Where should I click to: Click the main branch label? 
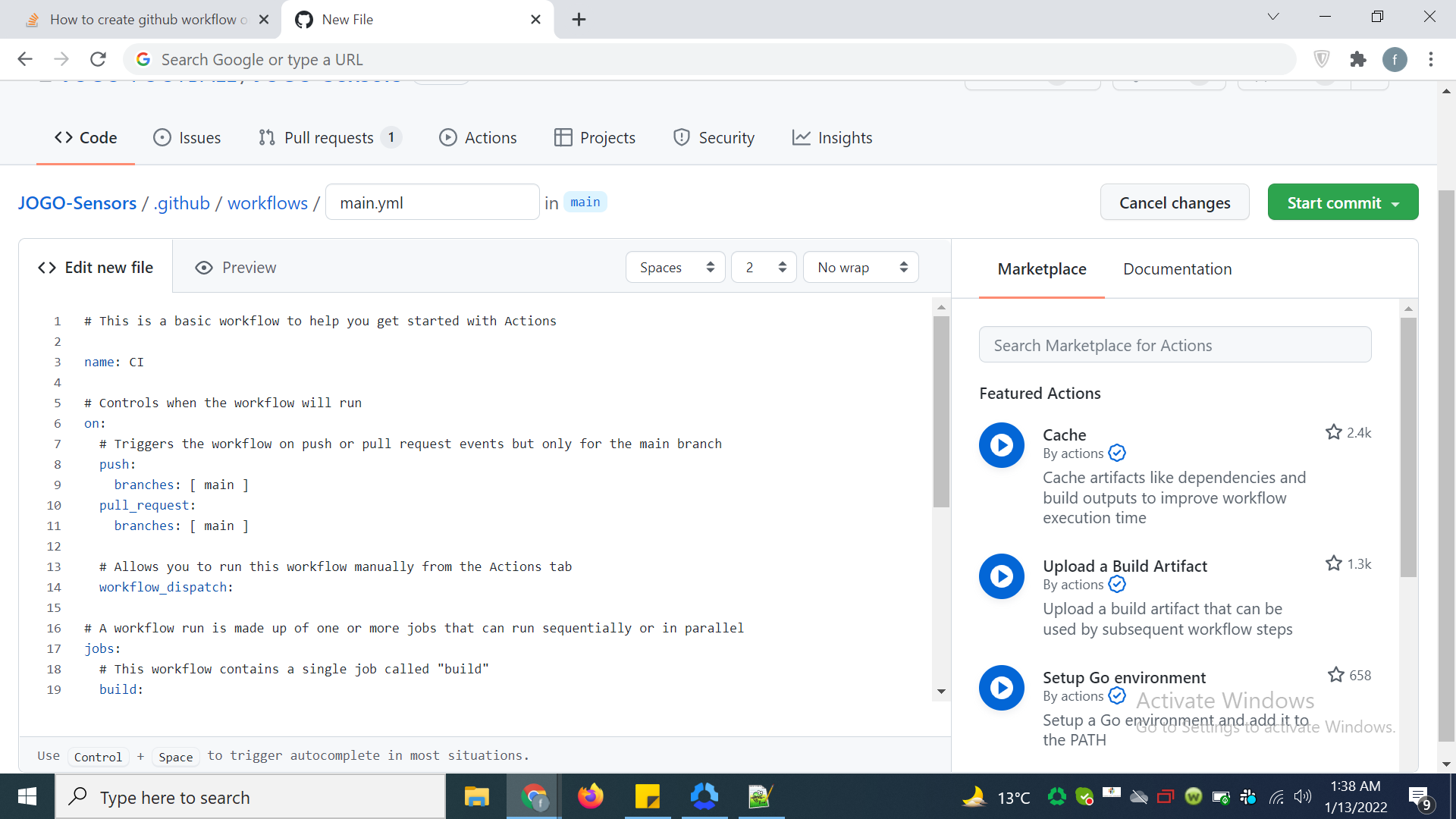tap(585, 202)
